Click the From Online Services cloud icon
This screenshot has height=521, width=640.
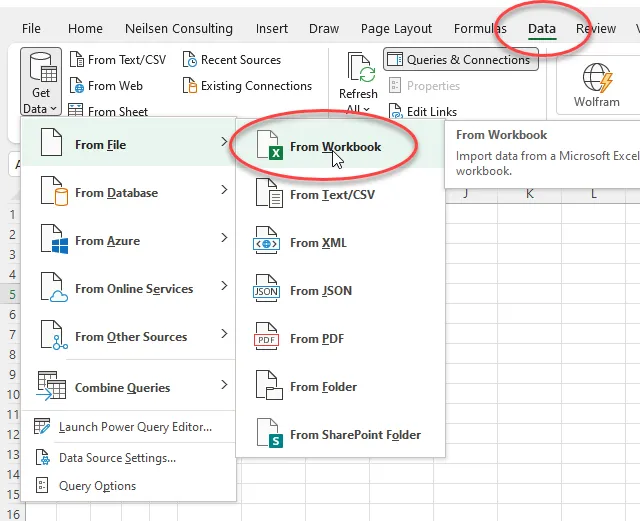click(54, 287)
